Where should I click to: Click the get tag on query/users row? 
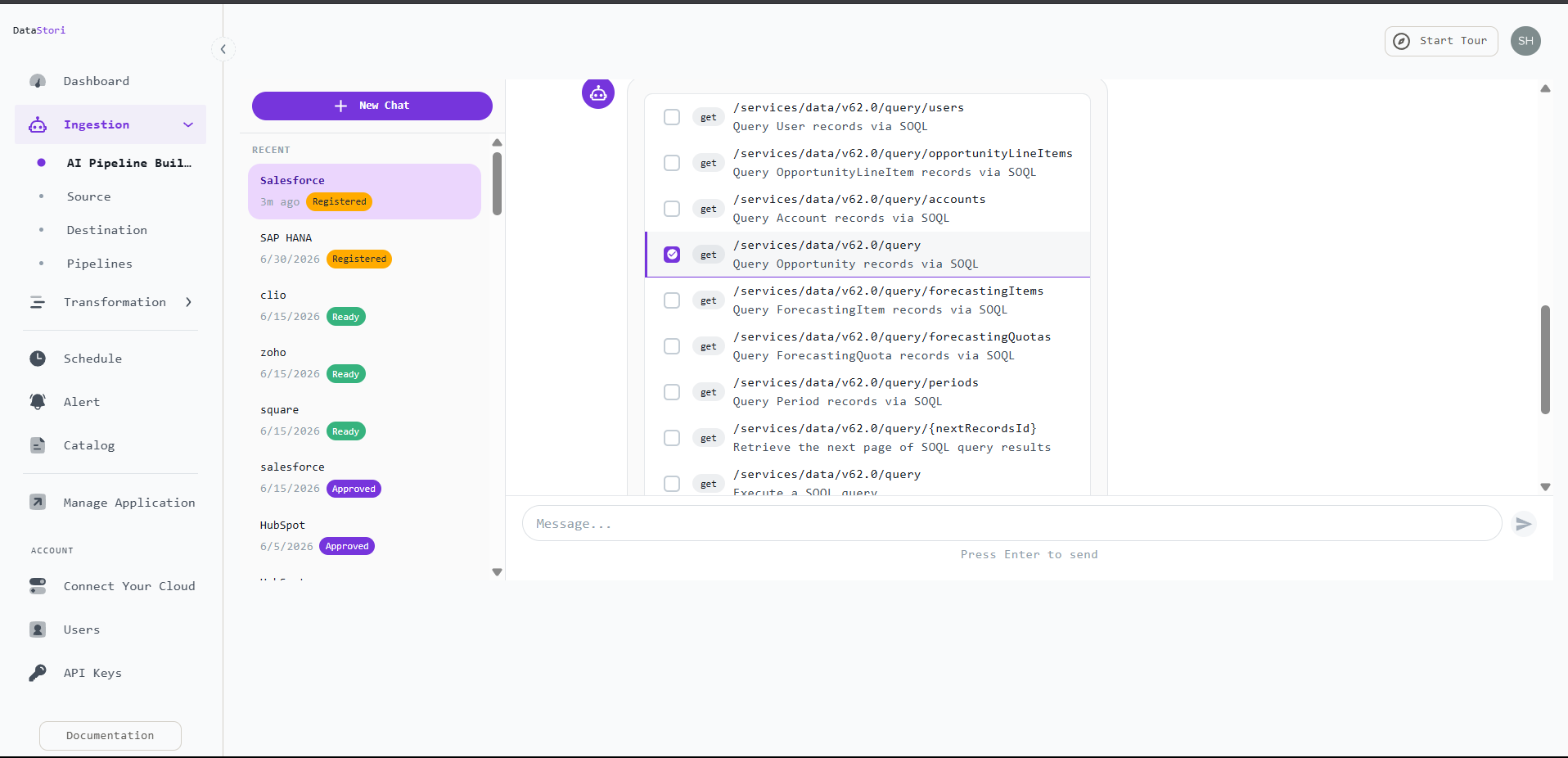click(709, 117)
